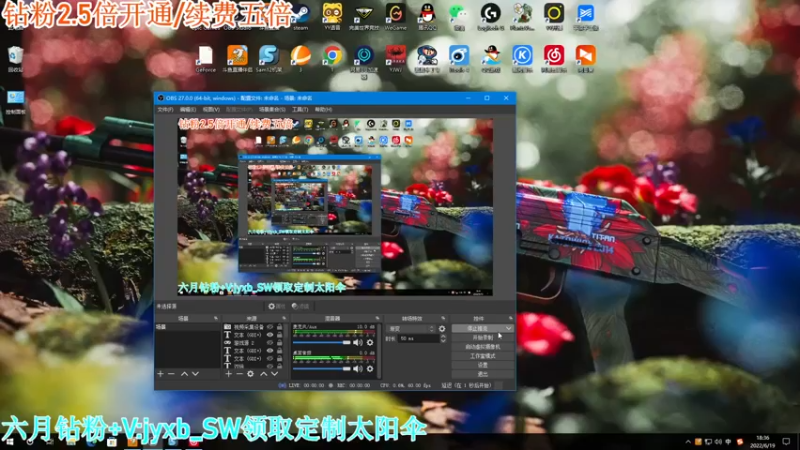Viewport: 800px width, 450px height.
Task: Toggle lock of 游戏源 2 source
Action: [x=280, y=343]
